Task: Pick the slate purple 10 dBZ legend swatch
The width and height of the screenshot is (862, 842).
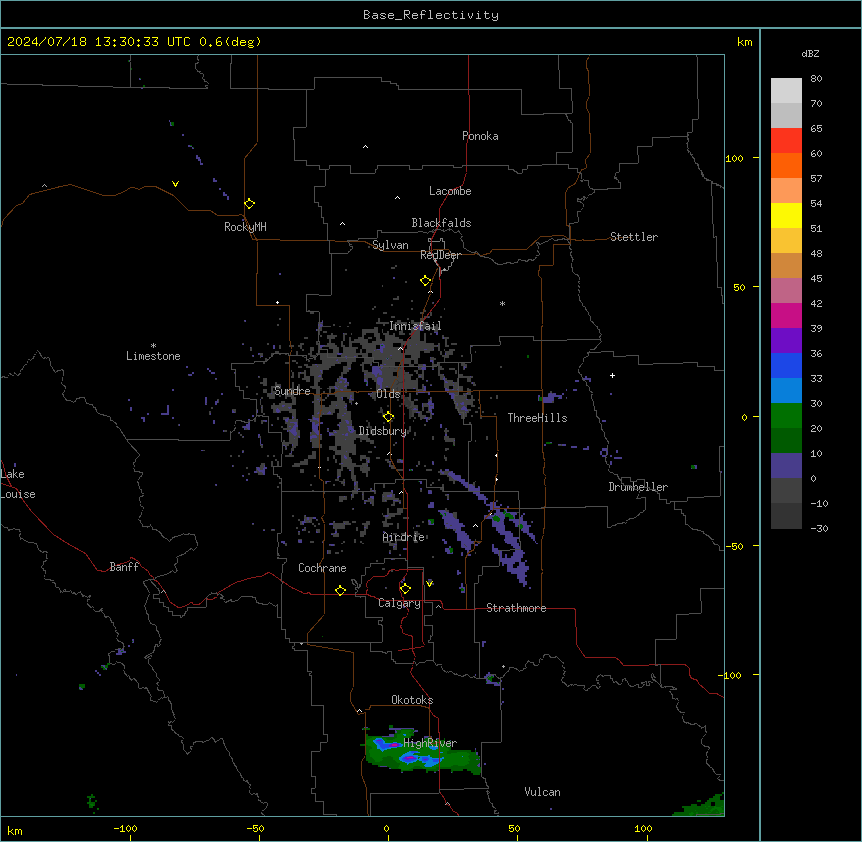Action: pos(786,466)
